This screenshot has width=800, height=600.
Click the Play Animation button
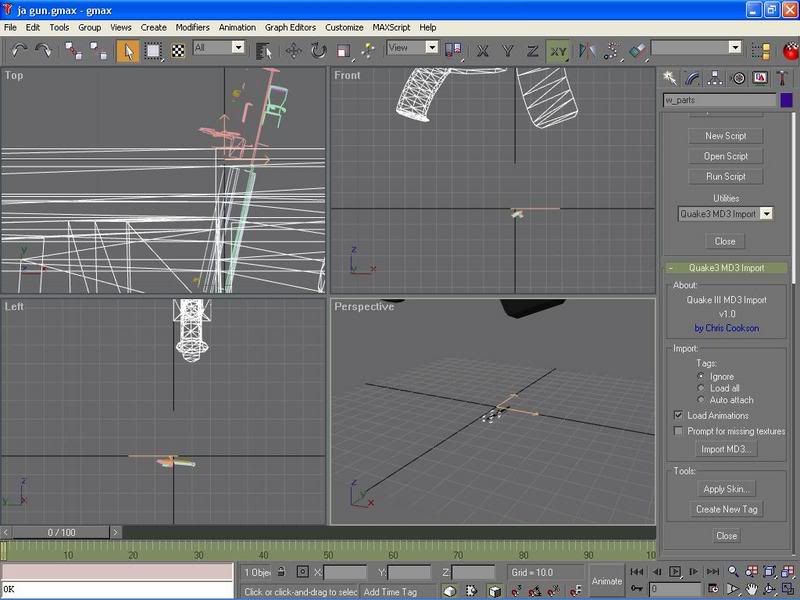pos(674,572)
